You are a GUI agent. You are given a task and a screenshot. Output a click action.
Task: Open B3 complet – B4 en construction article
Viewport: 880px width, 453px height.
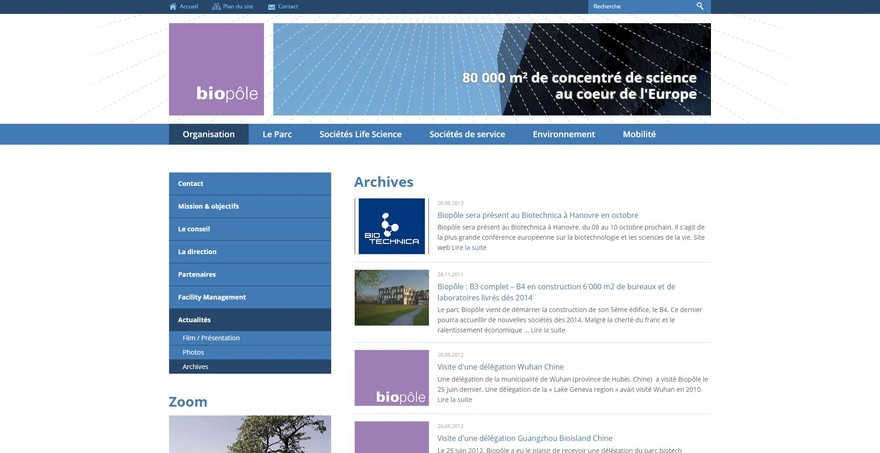pos(556,292)
